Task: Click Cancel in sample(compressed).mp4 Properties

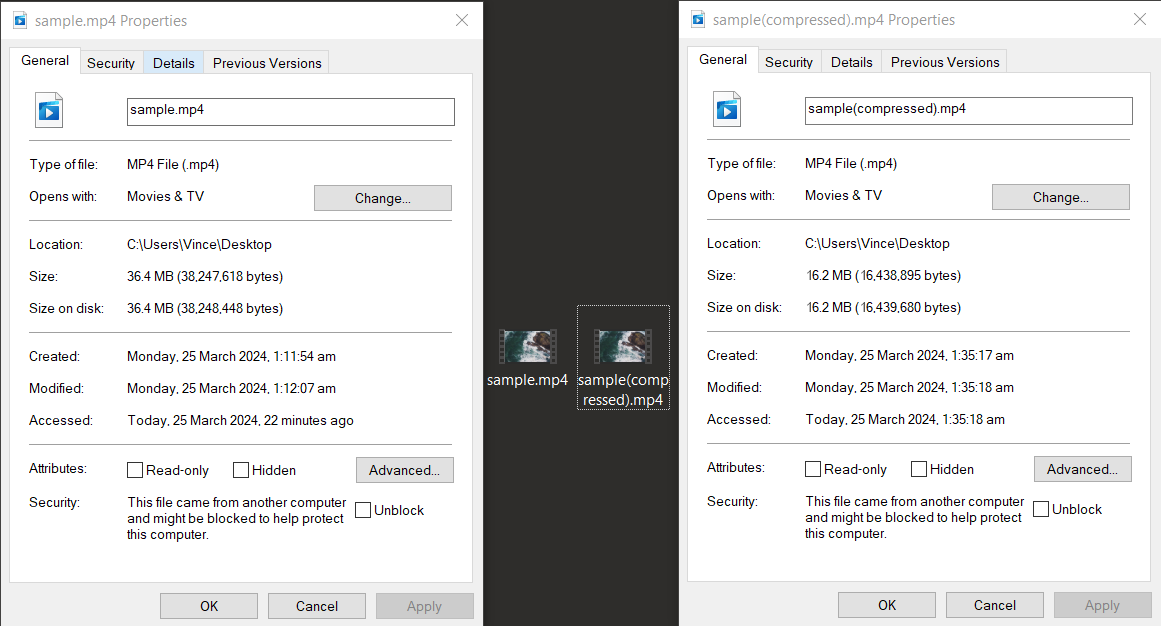Action: click(x=994, y=604)
